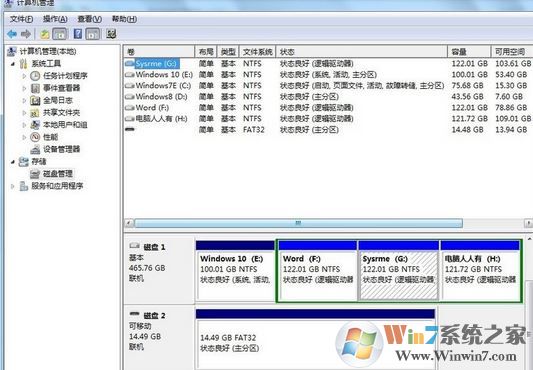Select the Windows 10 (E:) partition block
This screenshot has width=533, height=370.
(236, 271)
